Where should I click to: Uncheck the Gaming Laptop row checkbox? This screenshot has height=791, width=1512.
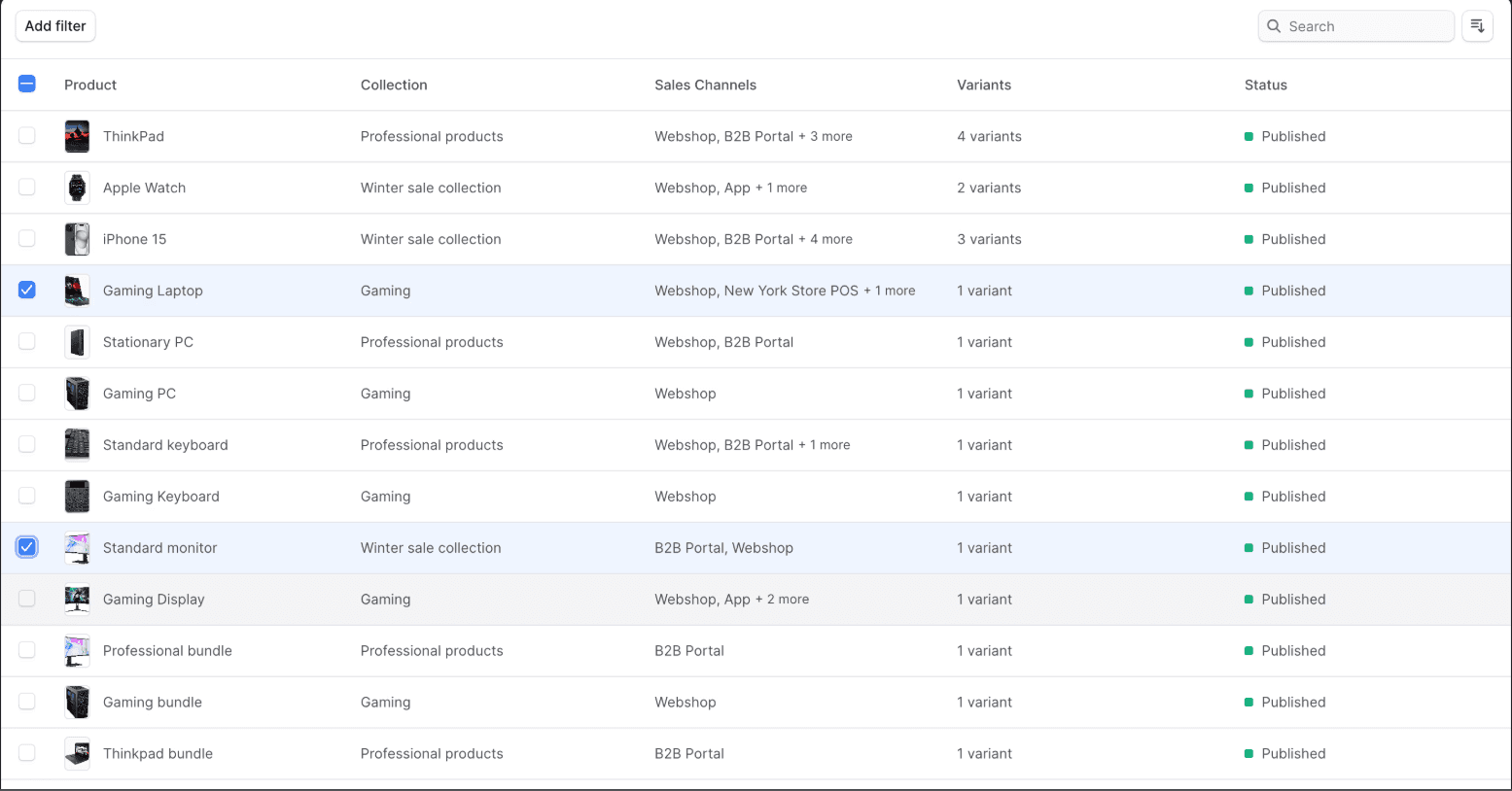click(26, 289)
